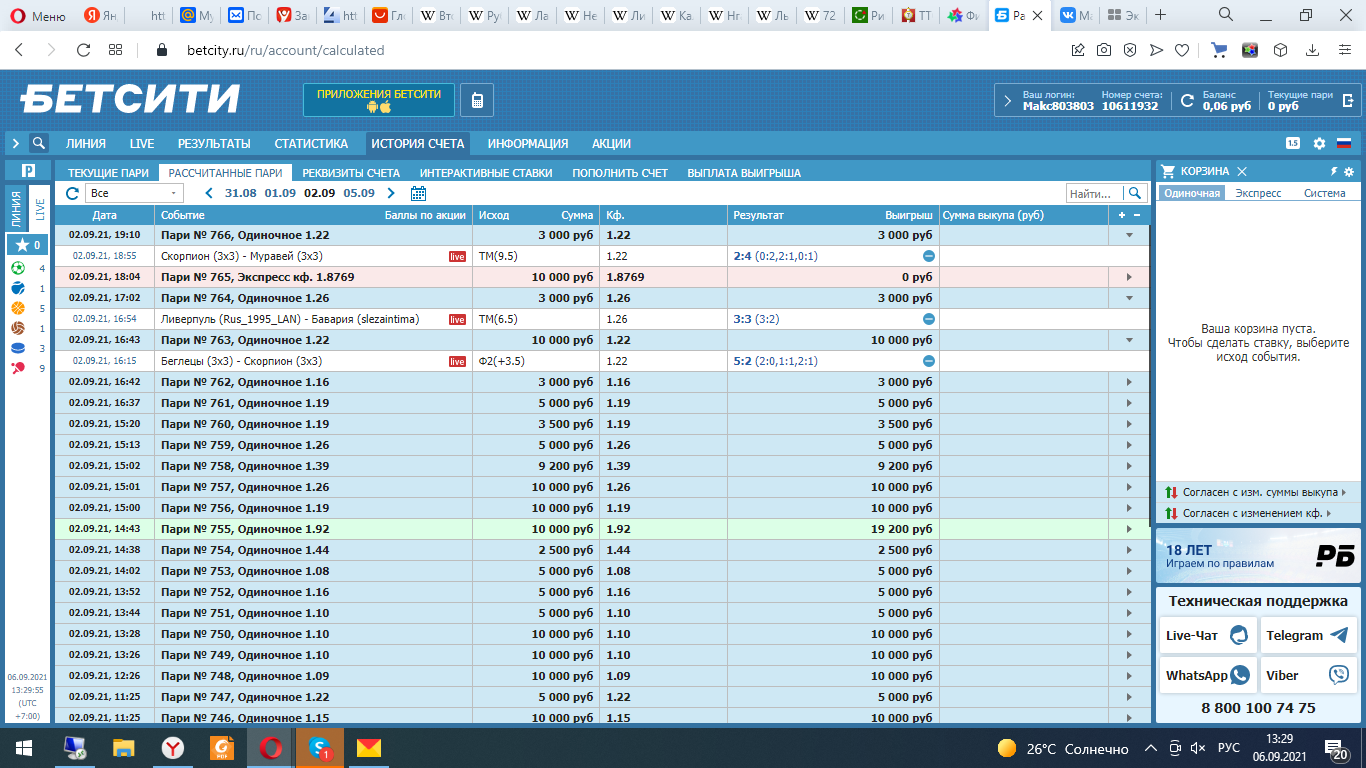The image size is (1366, 768).
Task: Click the Пополнить счет link
Action: (x=620, y=173)
